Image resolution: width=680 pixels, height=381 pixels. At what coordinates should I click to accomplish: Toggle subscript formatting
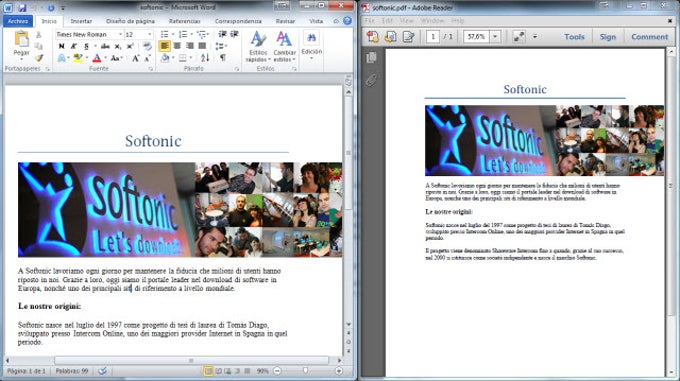pos(118,46)
